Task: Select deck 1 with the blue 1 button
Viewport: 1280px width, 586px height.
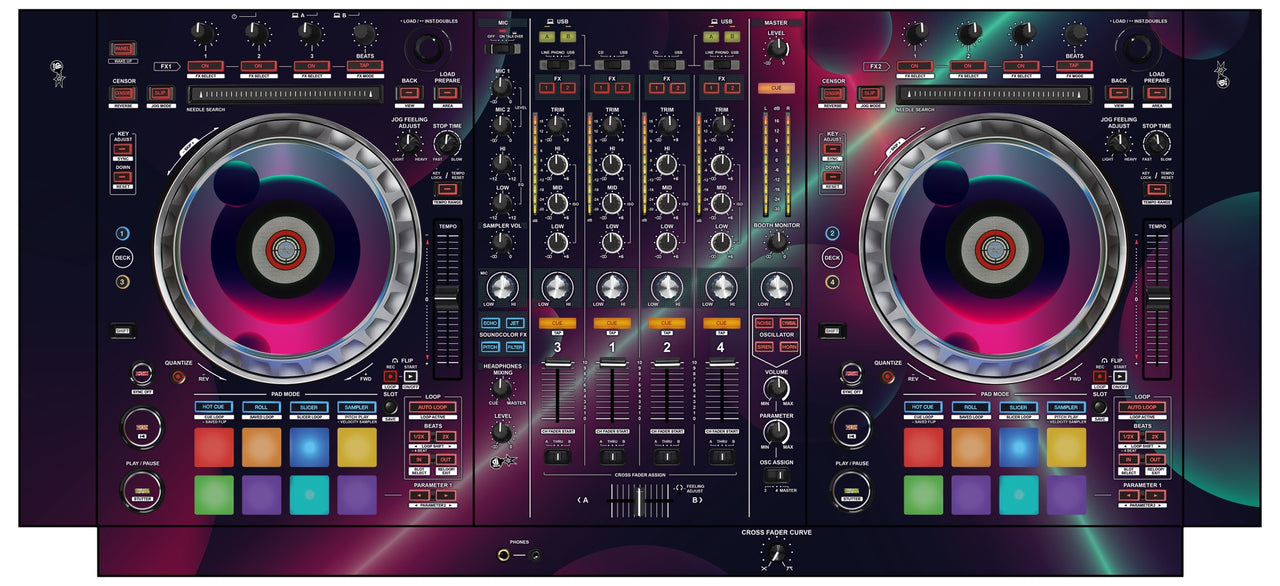Action: tap(122, 233)
